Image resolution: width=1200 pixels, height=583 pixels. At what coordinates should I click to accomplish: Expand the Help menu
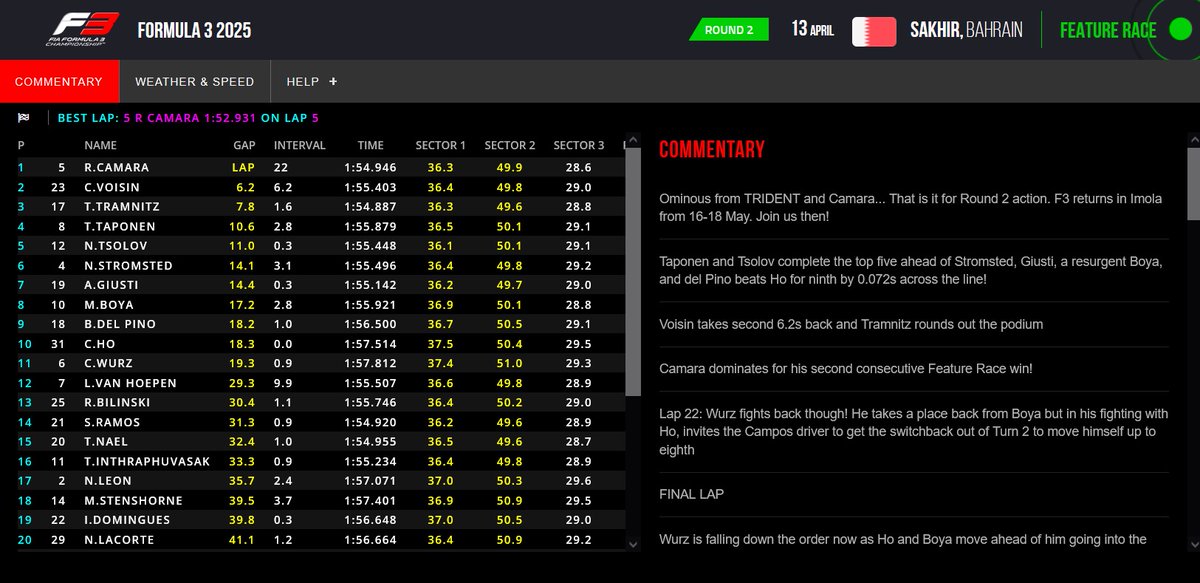[312, 82]
